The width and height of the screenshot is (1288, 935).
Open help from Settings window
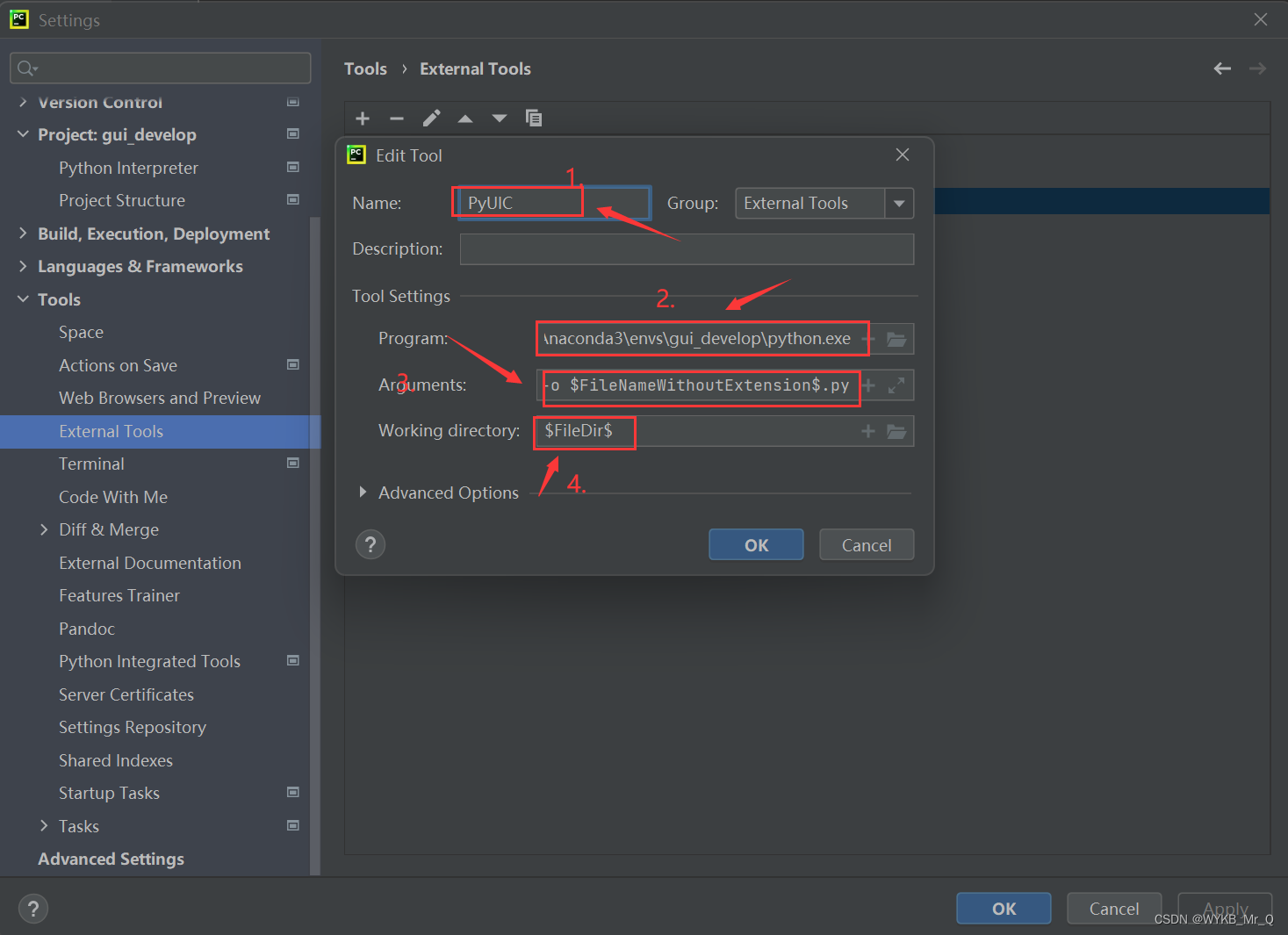(33, 909)
